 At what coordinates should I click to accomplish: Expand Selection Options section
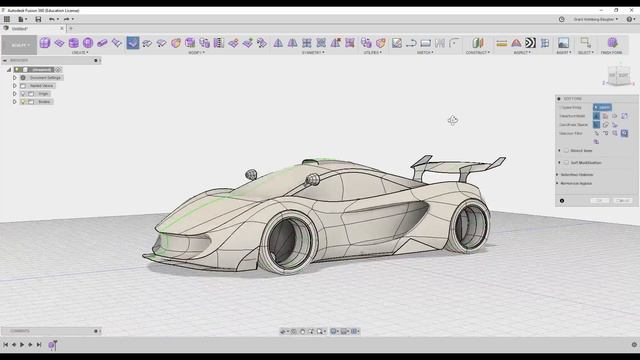tap(558, 175)
